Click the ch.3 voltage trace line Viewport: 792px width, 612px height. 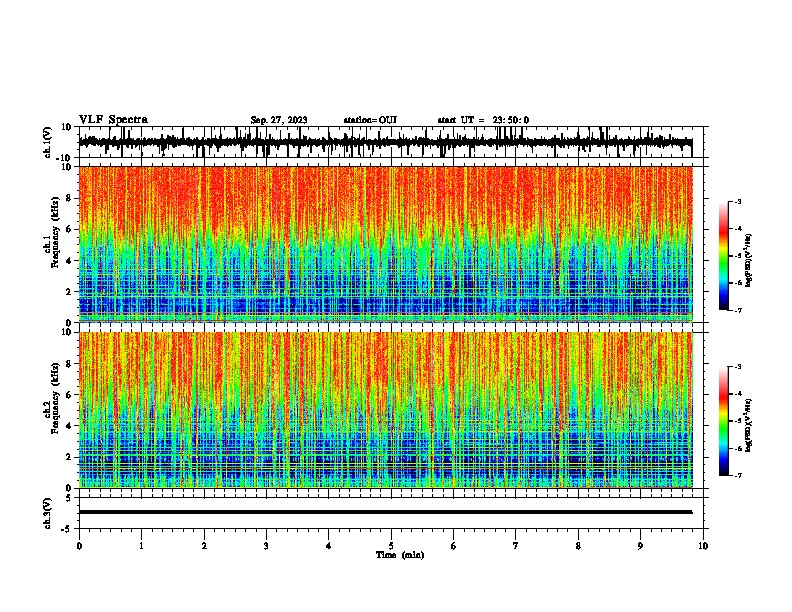[385, 512]
